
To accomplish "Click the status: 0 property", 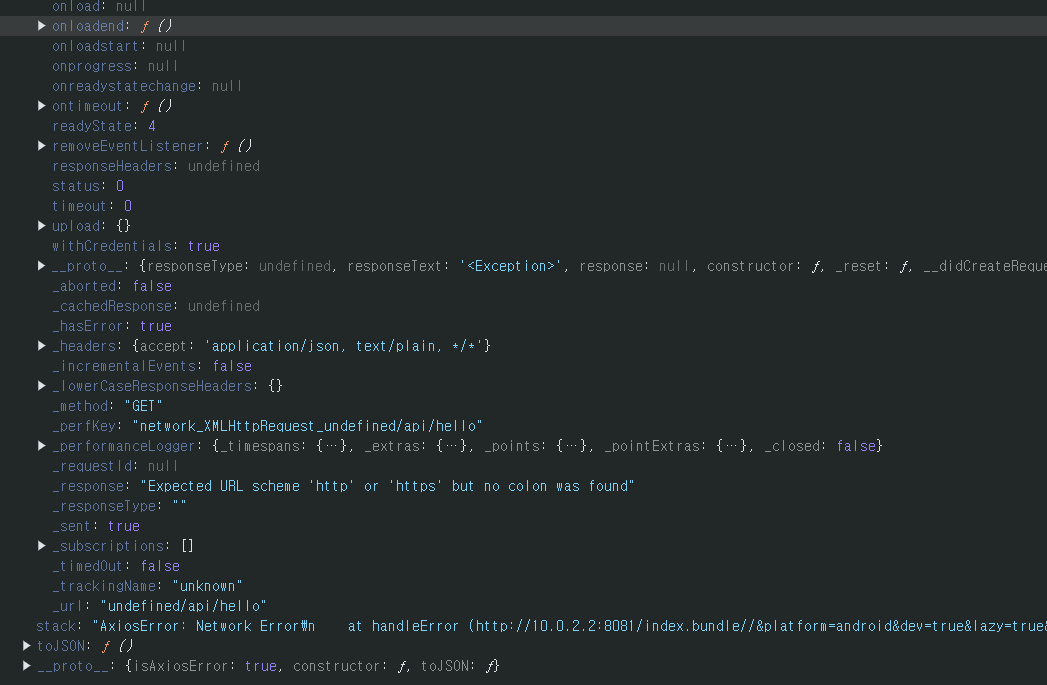I will tap(88, 186).
